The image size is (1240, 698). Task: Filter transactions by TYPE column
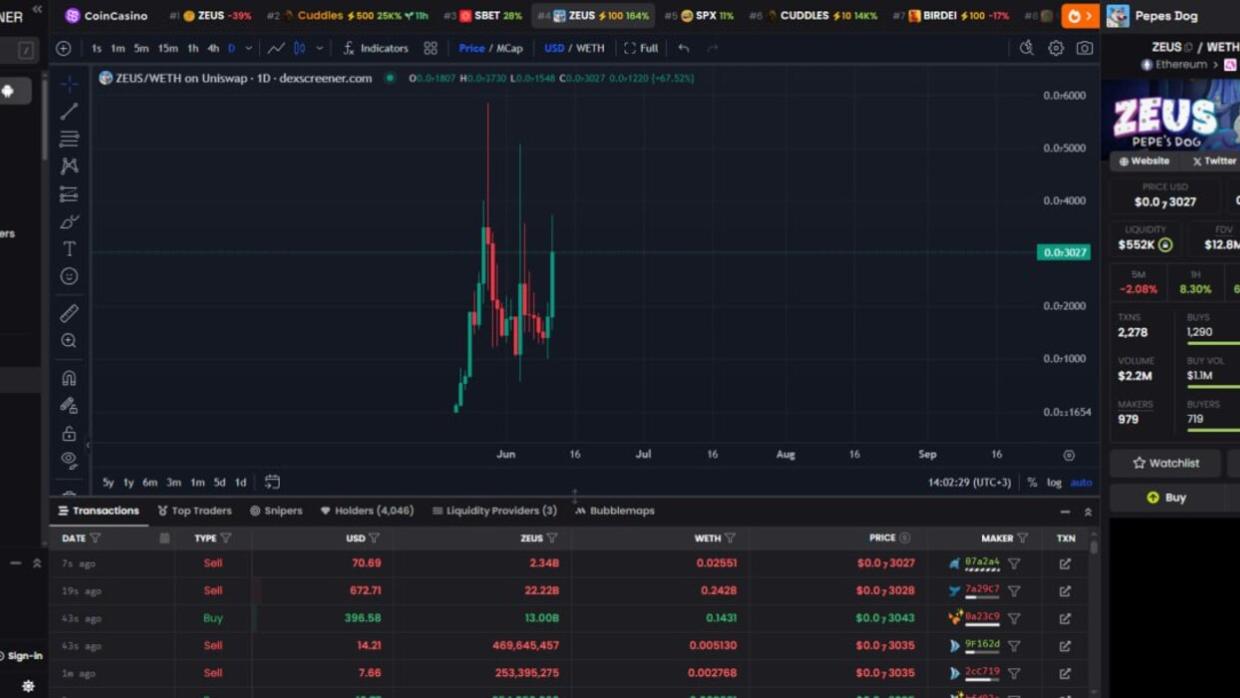(x=226, y=538)
